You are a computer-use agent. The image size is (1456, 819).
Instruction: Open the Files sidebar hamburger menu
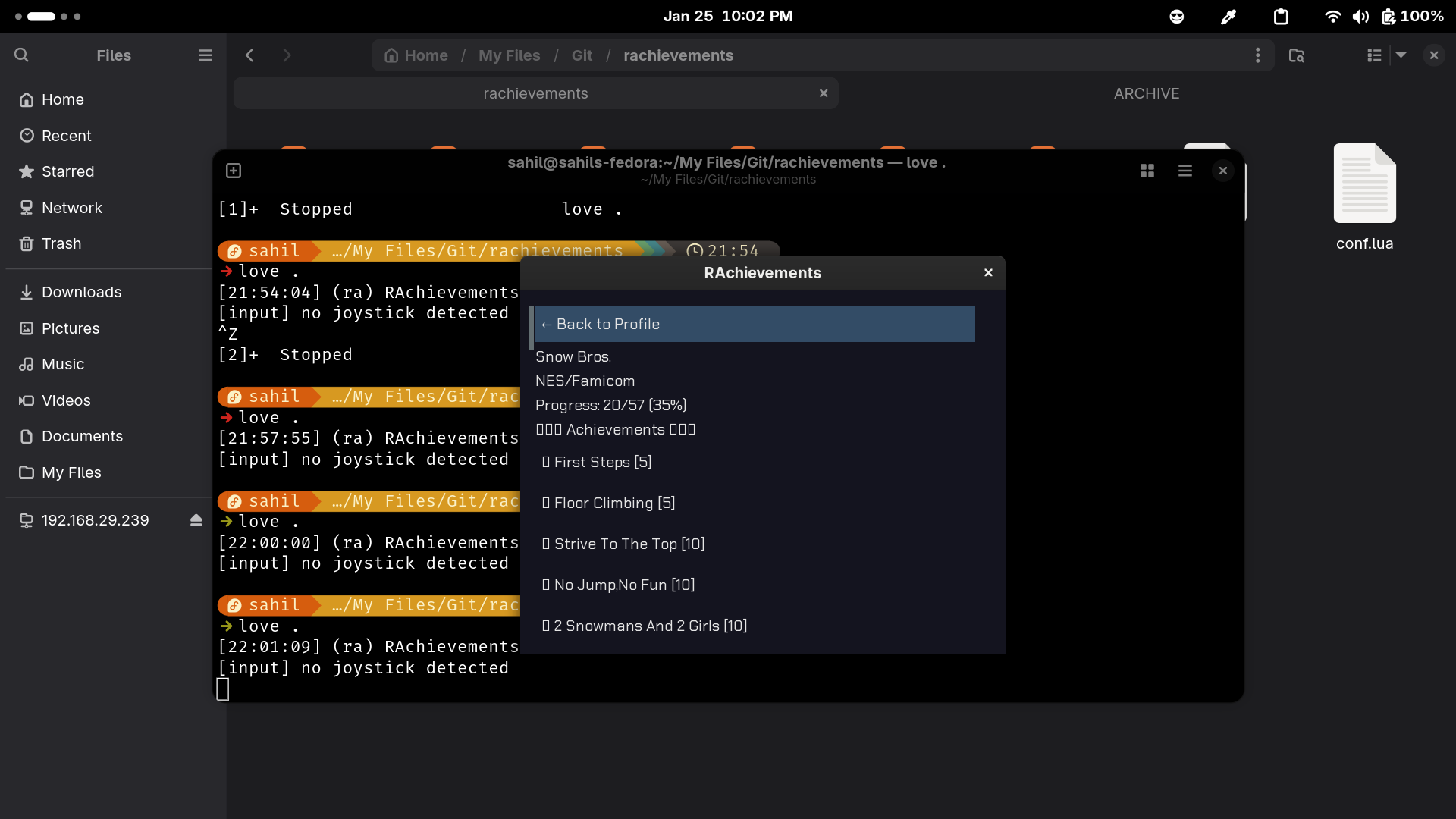point(206,55)
